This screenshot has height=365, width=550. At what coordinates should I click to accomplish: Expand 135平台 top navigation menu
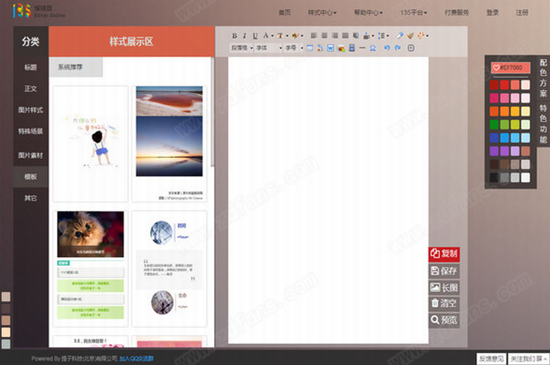tap(414, 13)
